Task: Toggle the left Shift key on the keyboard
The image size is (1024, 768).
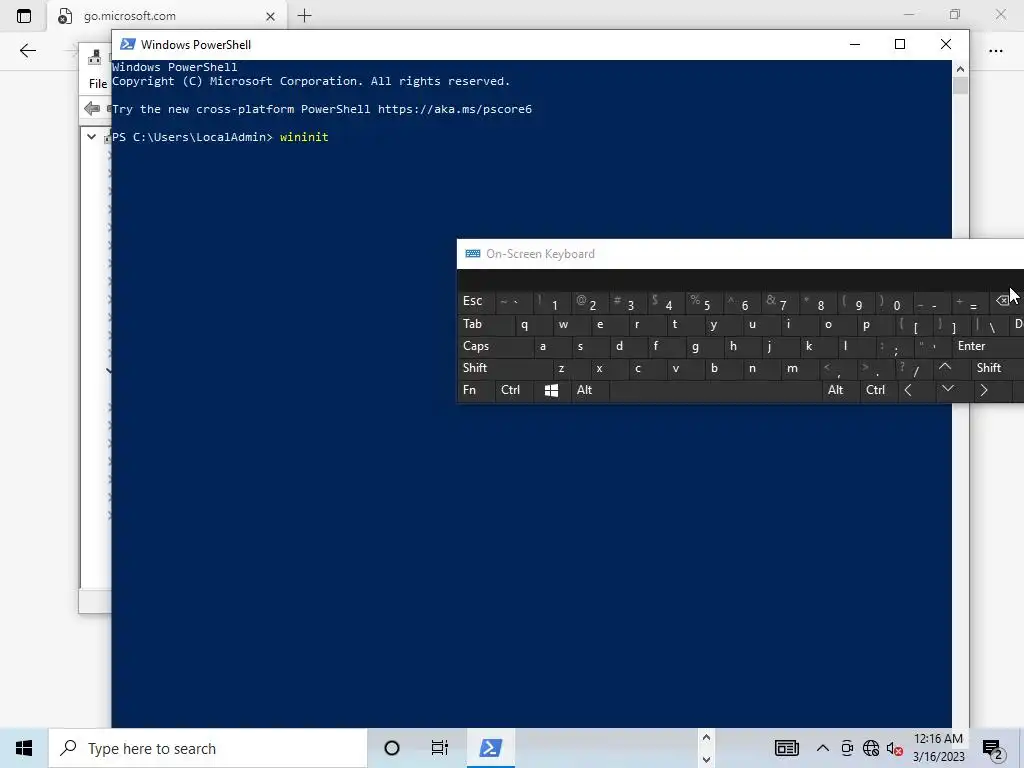Action: pos(503,368)
